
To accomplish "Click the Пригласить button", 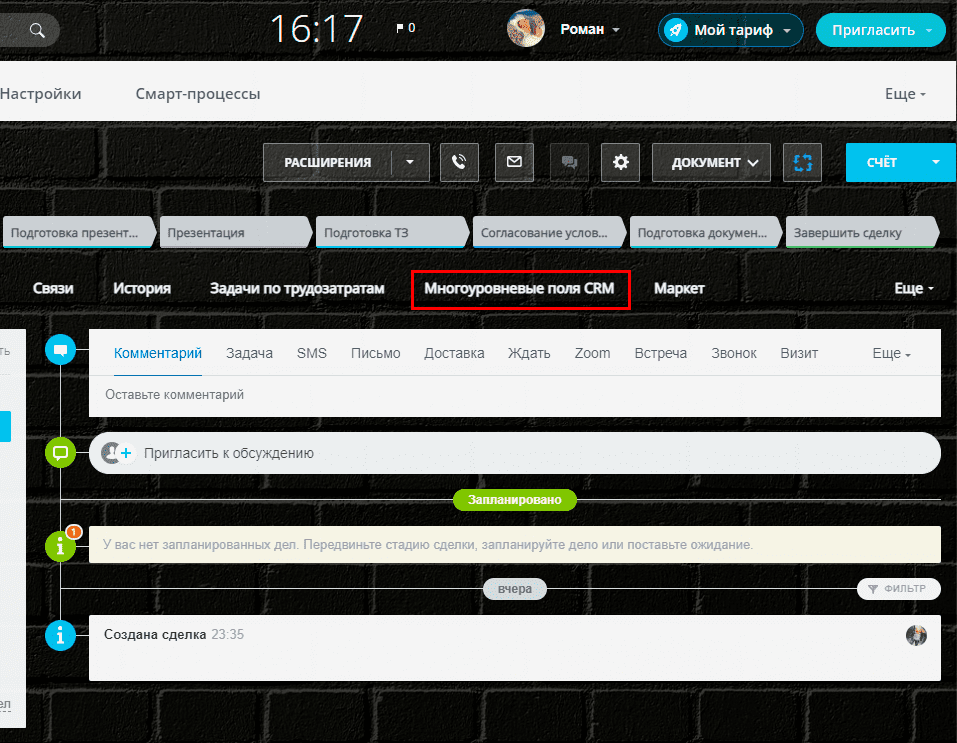I will (x=873, y=30).
